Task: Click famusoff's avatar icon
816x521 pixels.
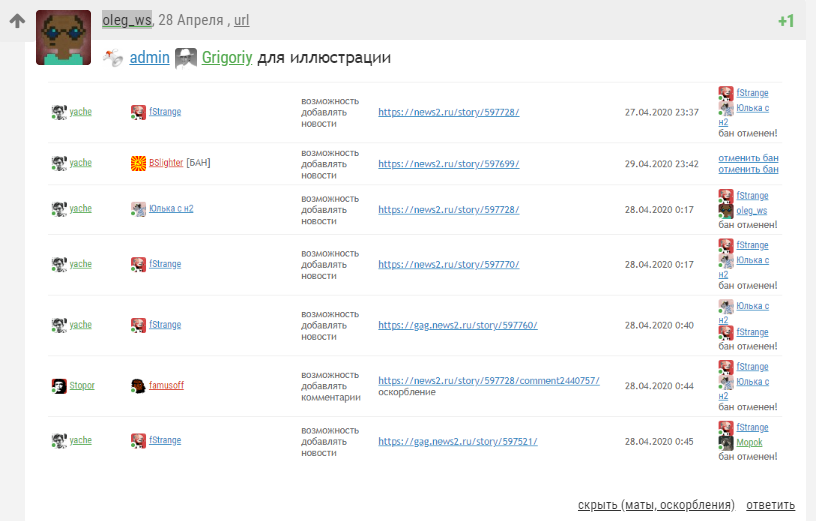Action: pos(138,386)
